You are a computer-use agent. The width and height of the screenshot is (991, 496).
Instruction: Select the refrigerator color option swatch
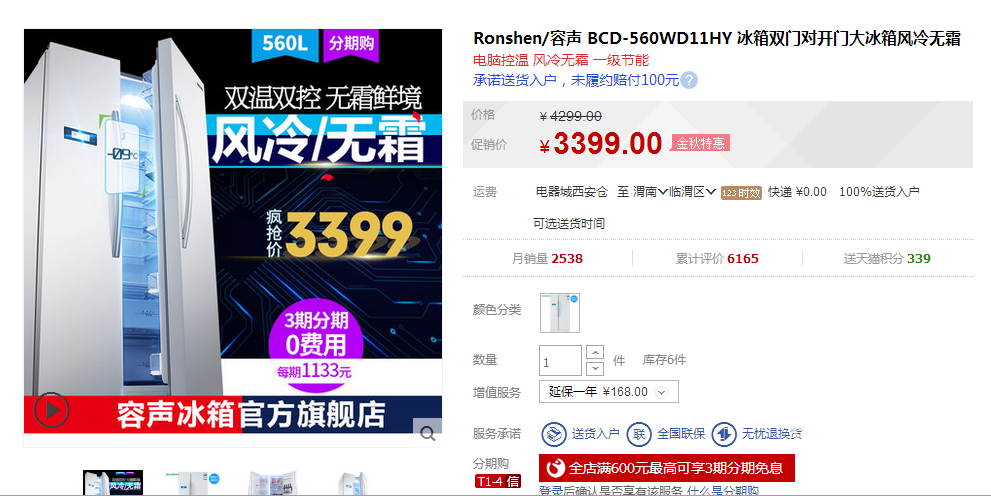coord(559,313)
